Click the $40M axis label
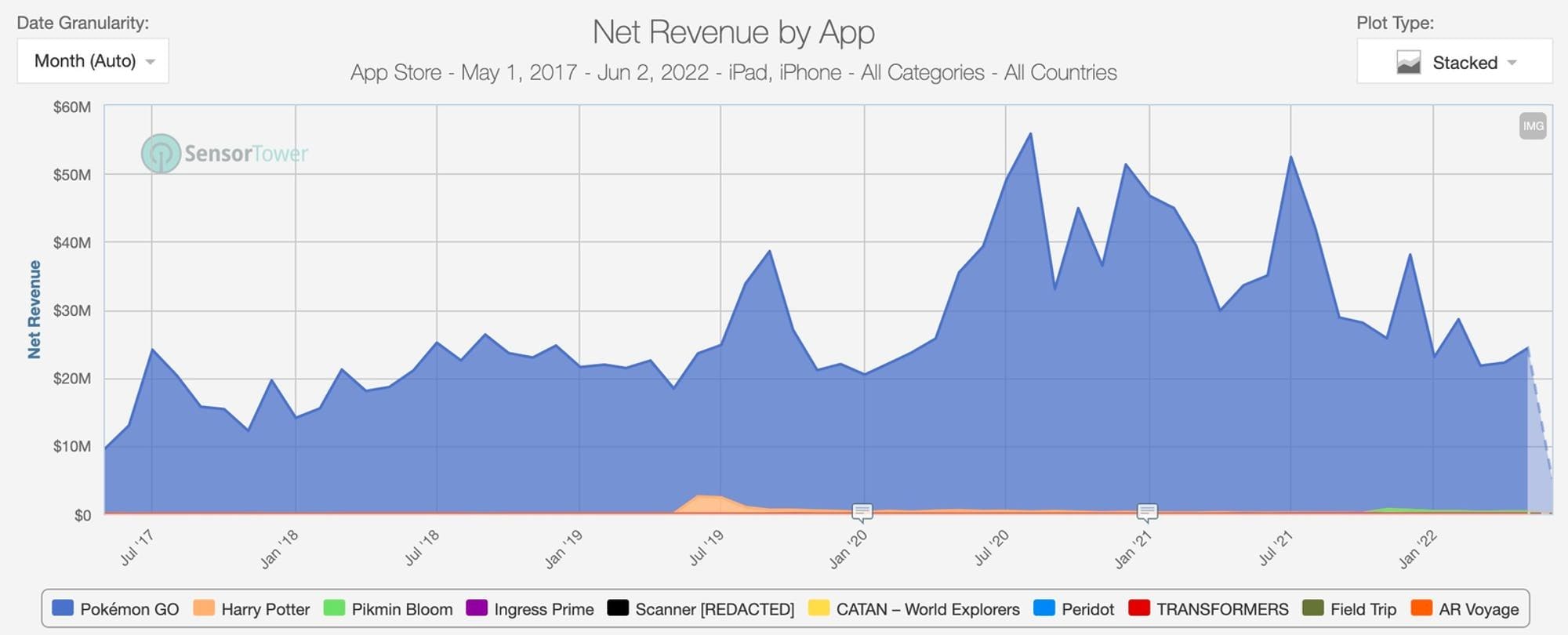The image size is (1568, 635). click(x=72, y=243)
